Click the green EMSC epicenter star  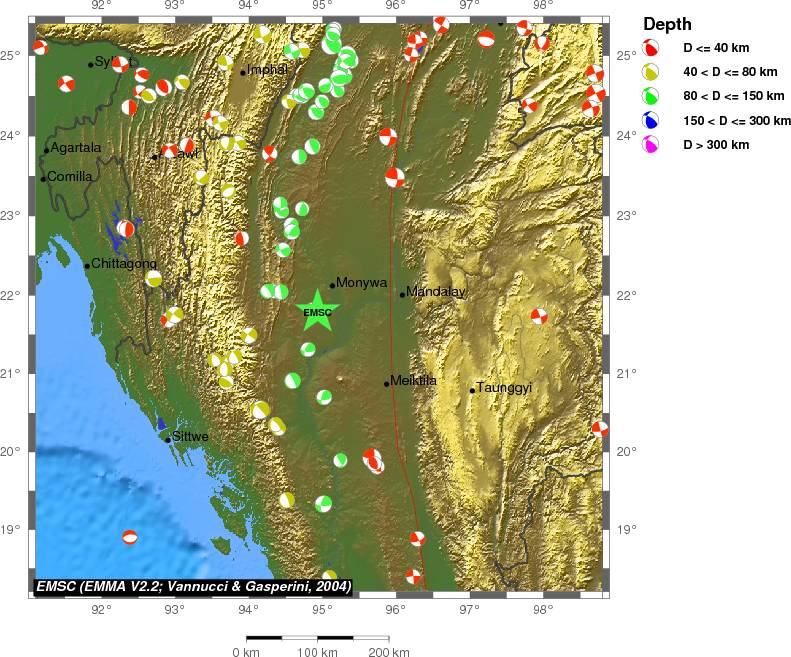click(317, 310)
